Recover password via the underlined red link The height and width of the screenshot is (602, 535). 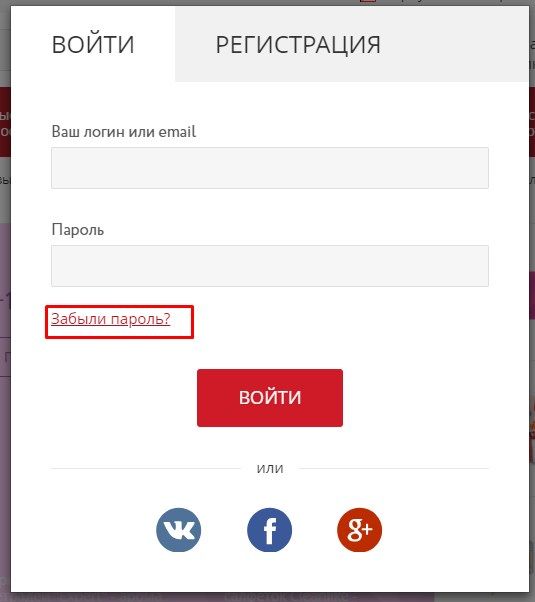tap(111, 319)
